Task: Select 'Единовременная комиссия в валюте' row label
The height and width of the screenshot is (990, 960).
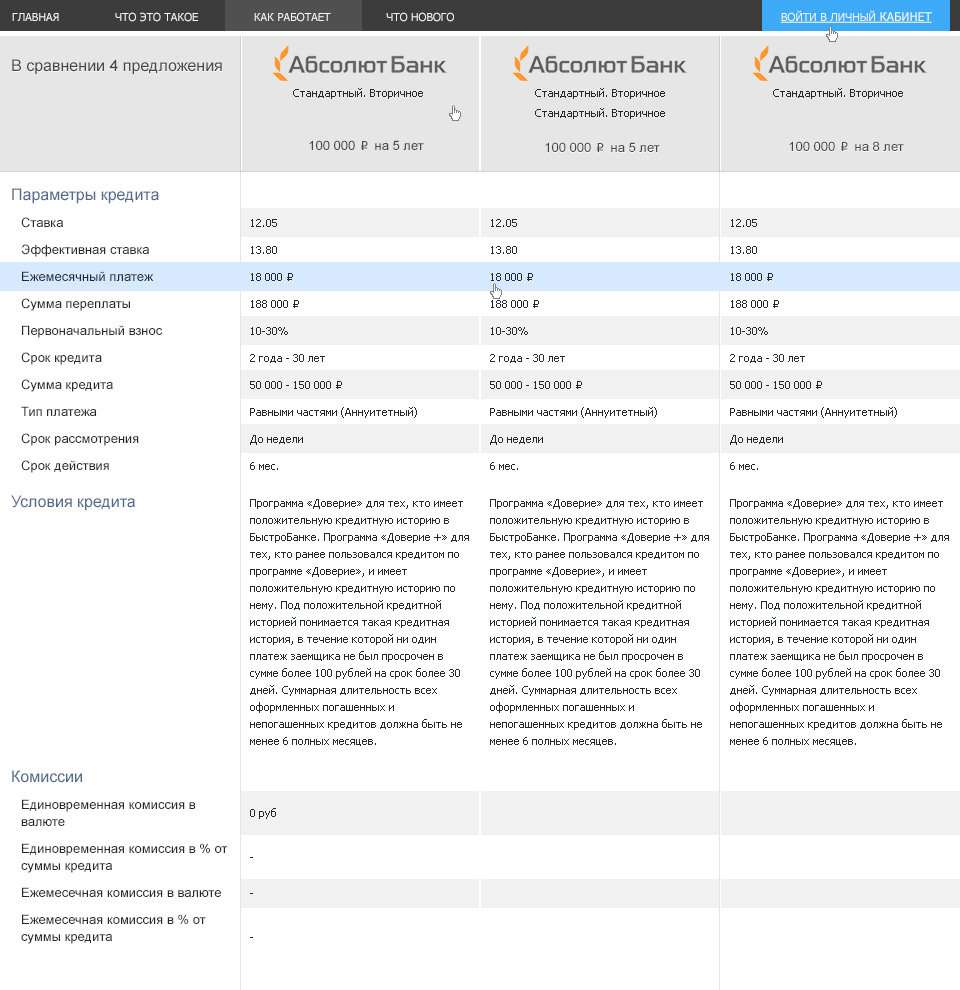Action: click(108, 813)
